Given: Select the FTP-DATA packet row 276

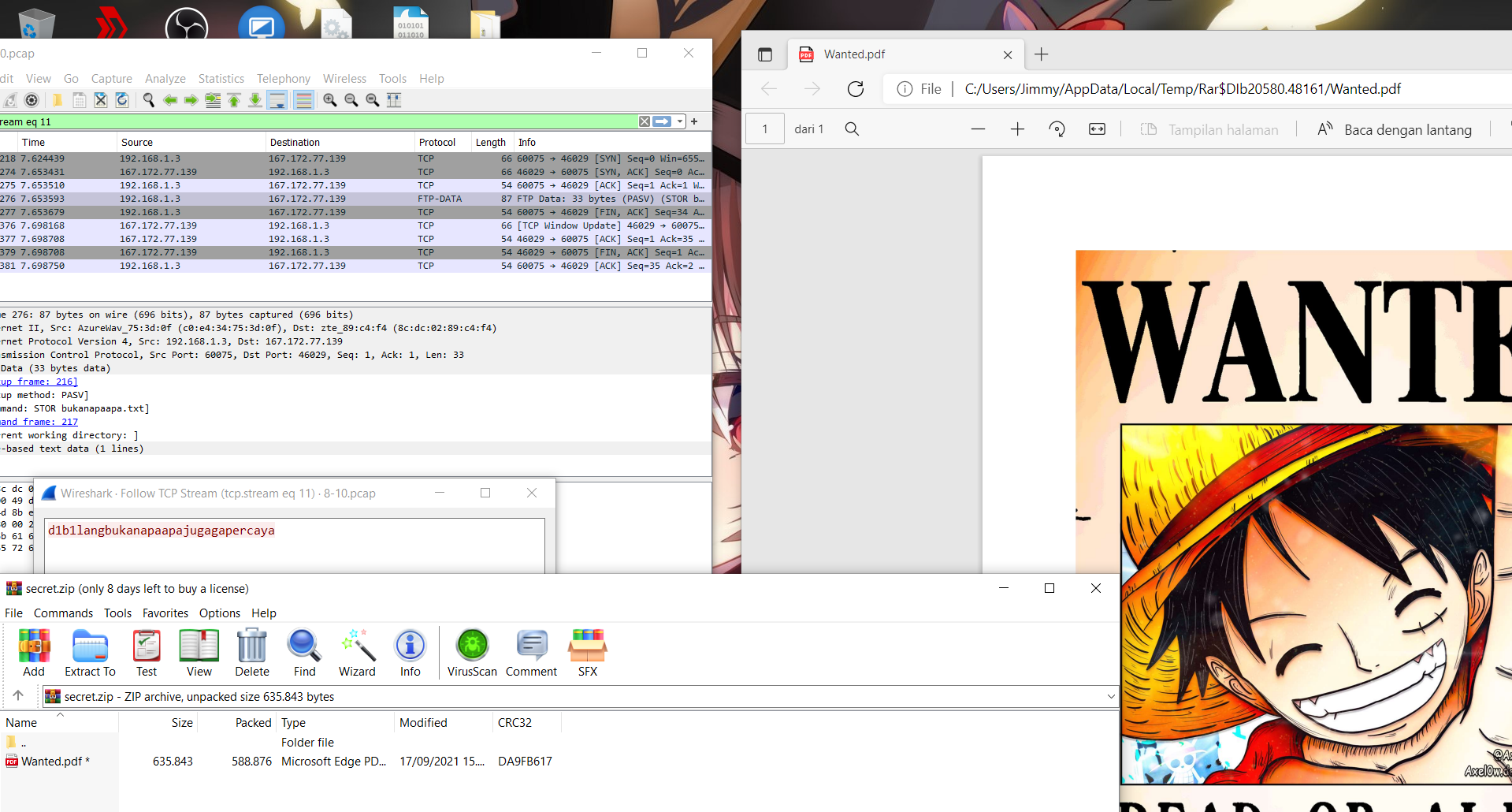Looking at the screenshot, I should pos(355,199).
